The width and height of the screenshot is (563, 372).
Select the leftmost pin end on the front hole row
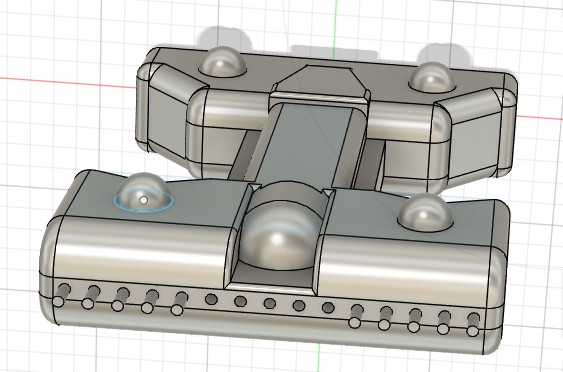58,302
